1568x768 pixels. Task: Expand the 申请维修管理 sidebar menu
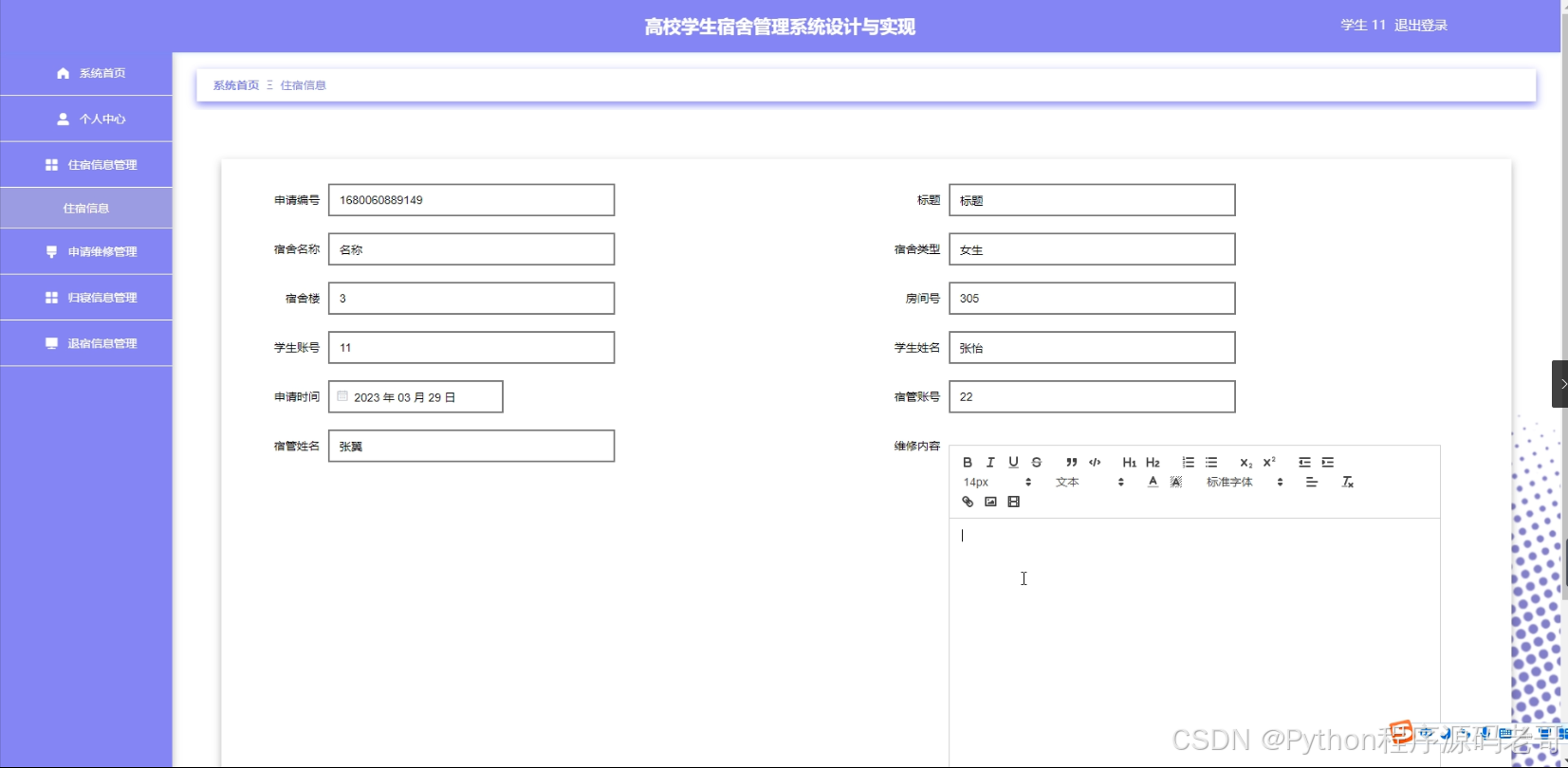pos(86,252)
